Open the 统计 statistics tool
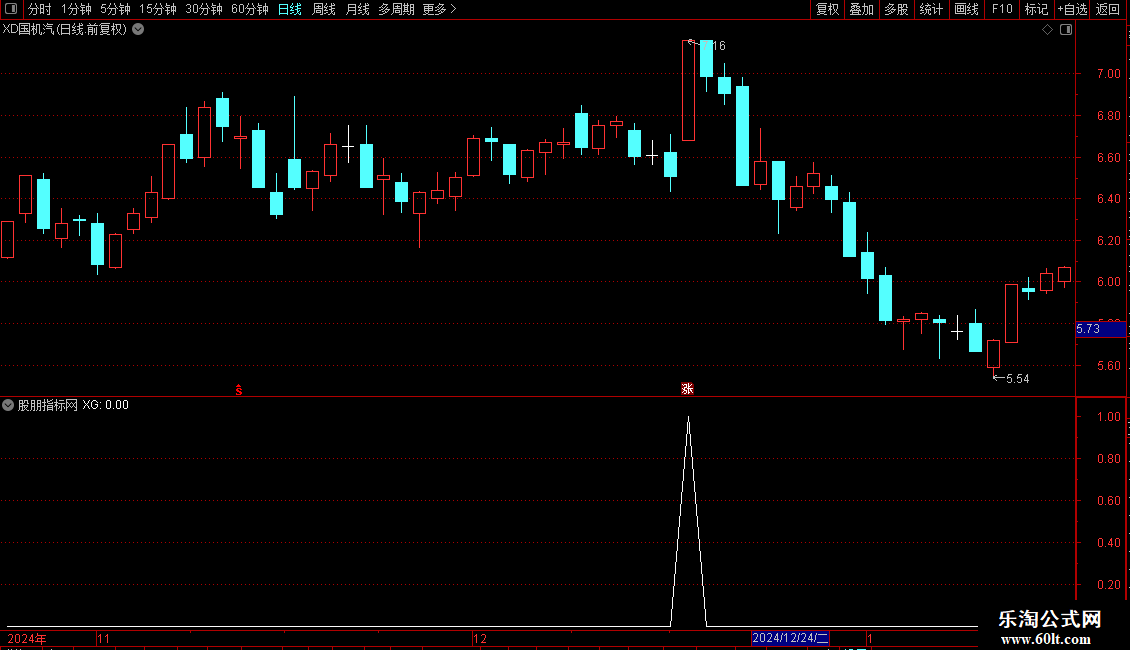 coord(931,9)
